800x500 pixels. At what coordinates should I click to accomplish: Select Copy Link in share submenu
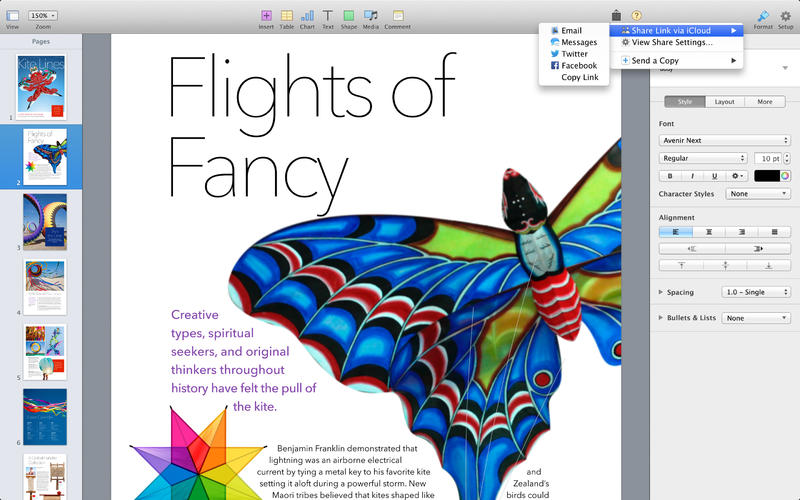click(x=579, y=77)
